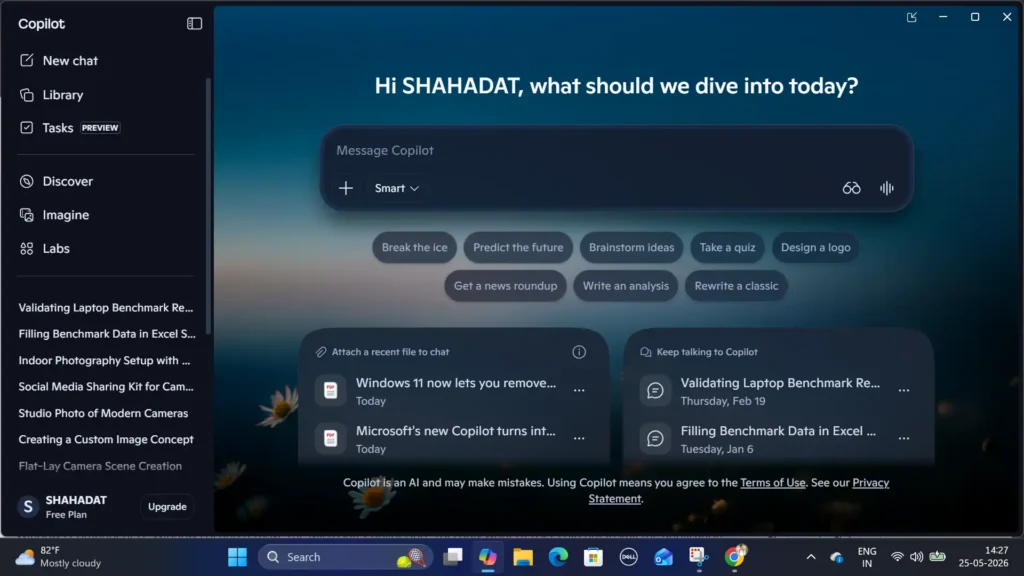Start voice chat with waveform icon
1024x576 pixels.
886,188
